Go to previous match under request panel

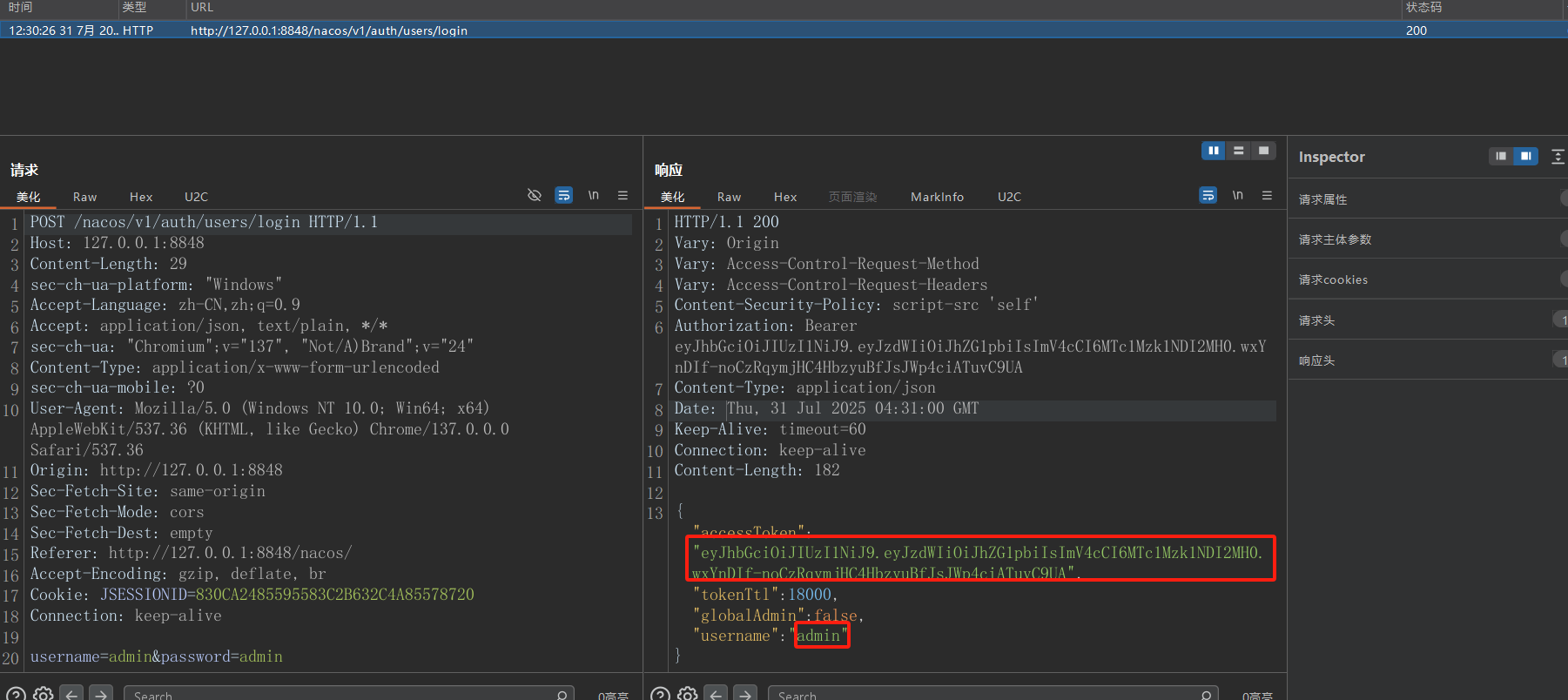tap(72, 695)
